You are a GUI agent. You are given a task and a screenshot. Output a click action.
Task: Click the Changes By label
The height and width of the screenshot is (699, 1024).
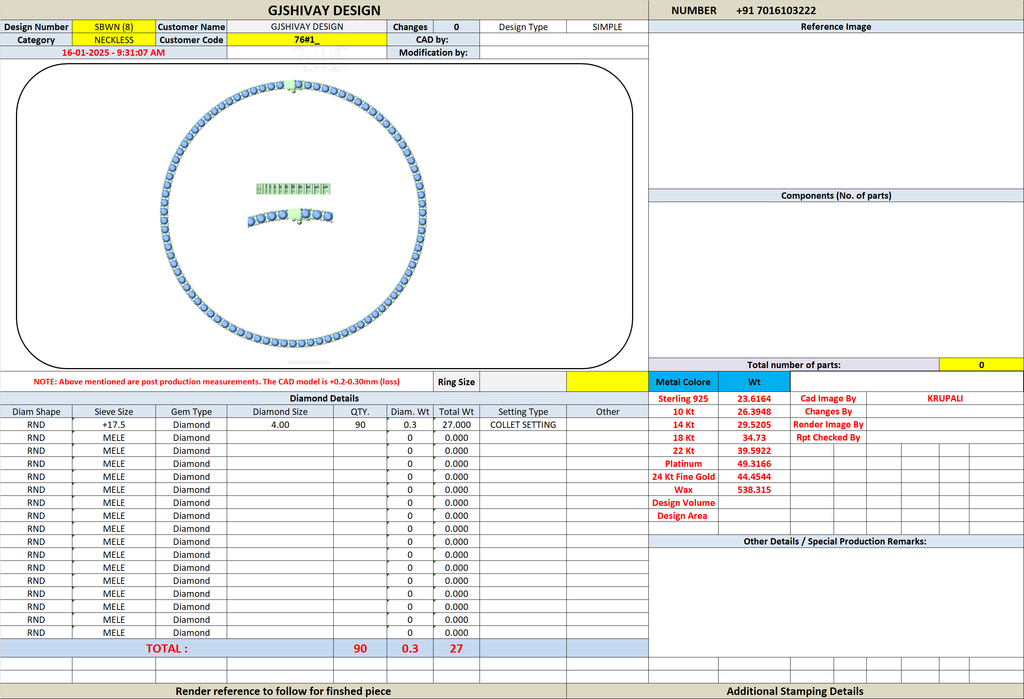tap(828, 412)
